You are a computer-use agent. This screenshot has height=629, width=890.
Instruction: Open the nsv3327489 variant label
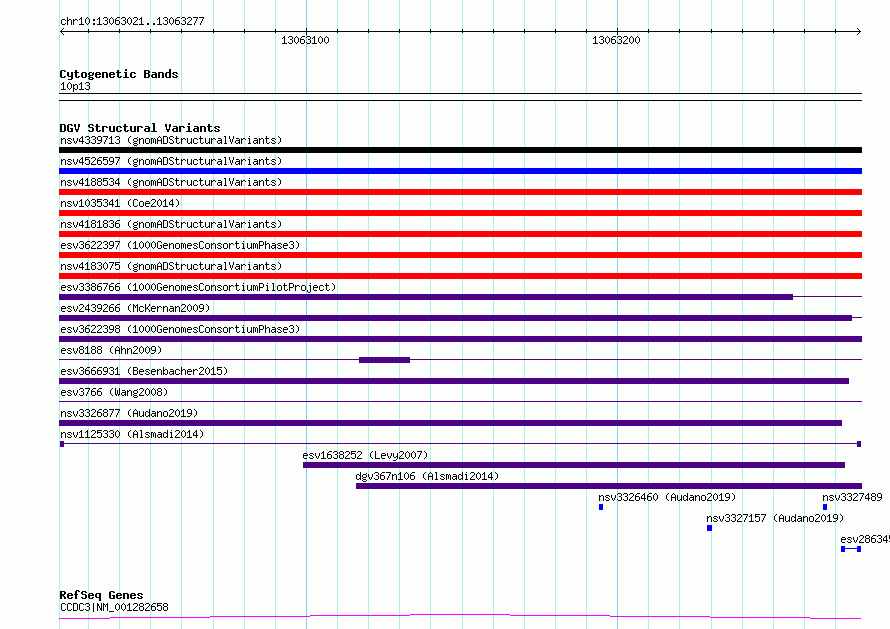coord(853,497)
